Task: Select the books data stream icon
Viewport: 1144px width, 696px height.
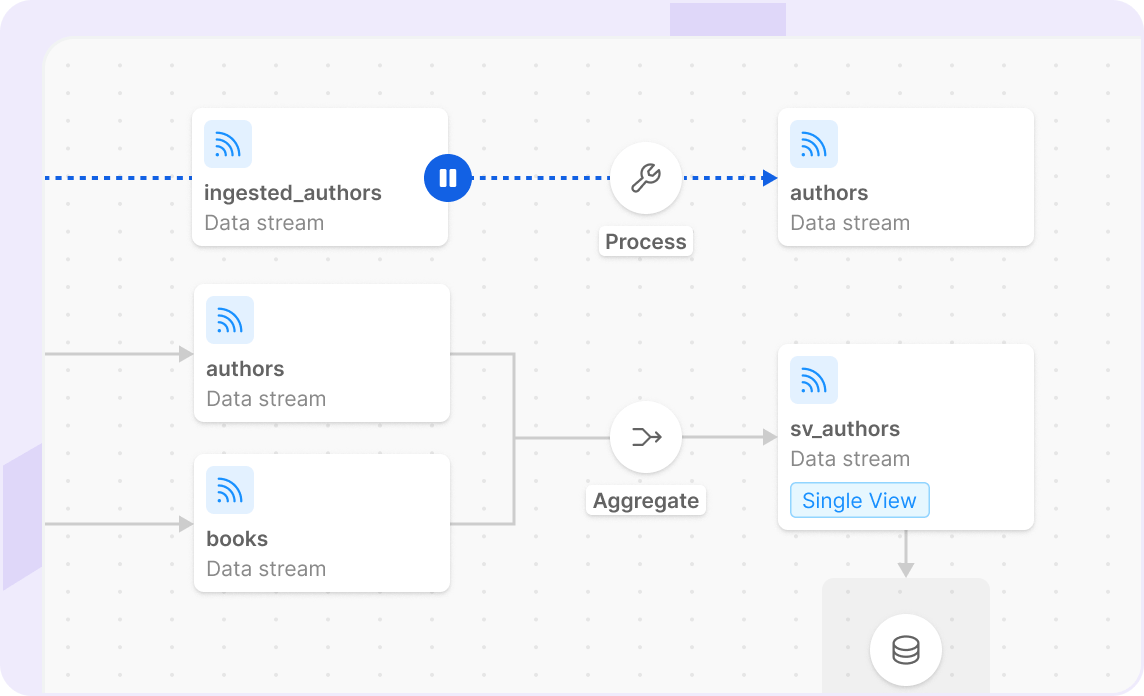Action: click(230, 490)
